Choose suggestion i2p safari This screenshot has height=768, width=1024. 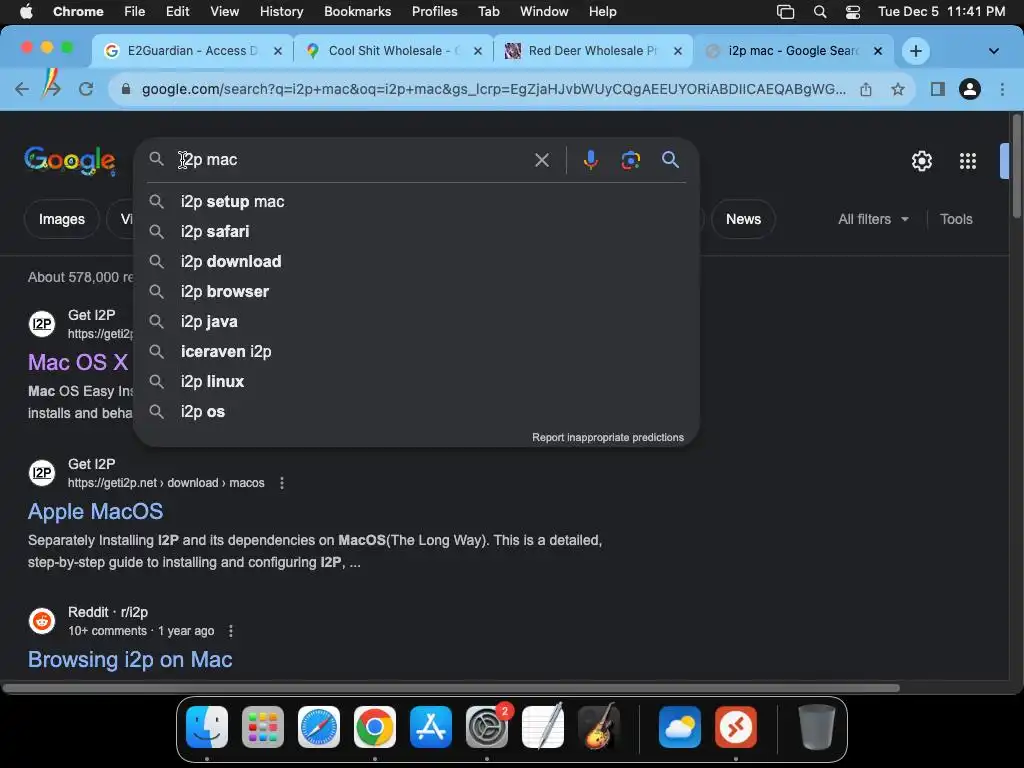pyautogui.click(x=417, y=232)
